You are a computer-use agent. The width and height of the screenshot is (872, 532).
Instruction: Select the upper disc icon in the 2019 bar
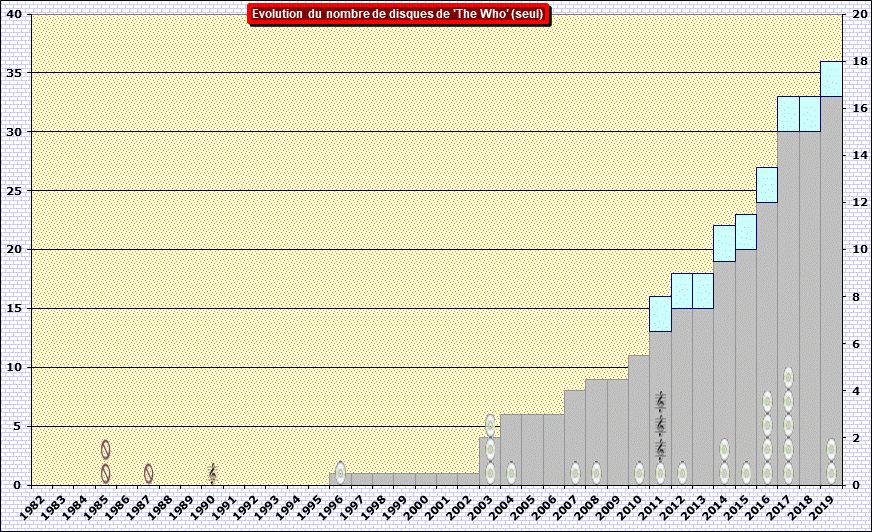click(831, 449)
